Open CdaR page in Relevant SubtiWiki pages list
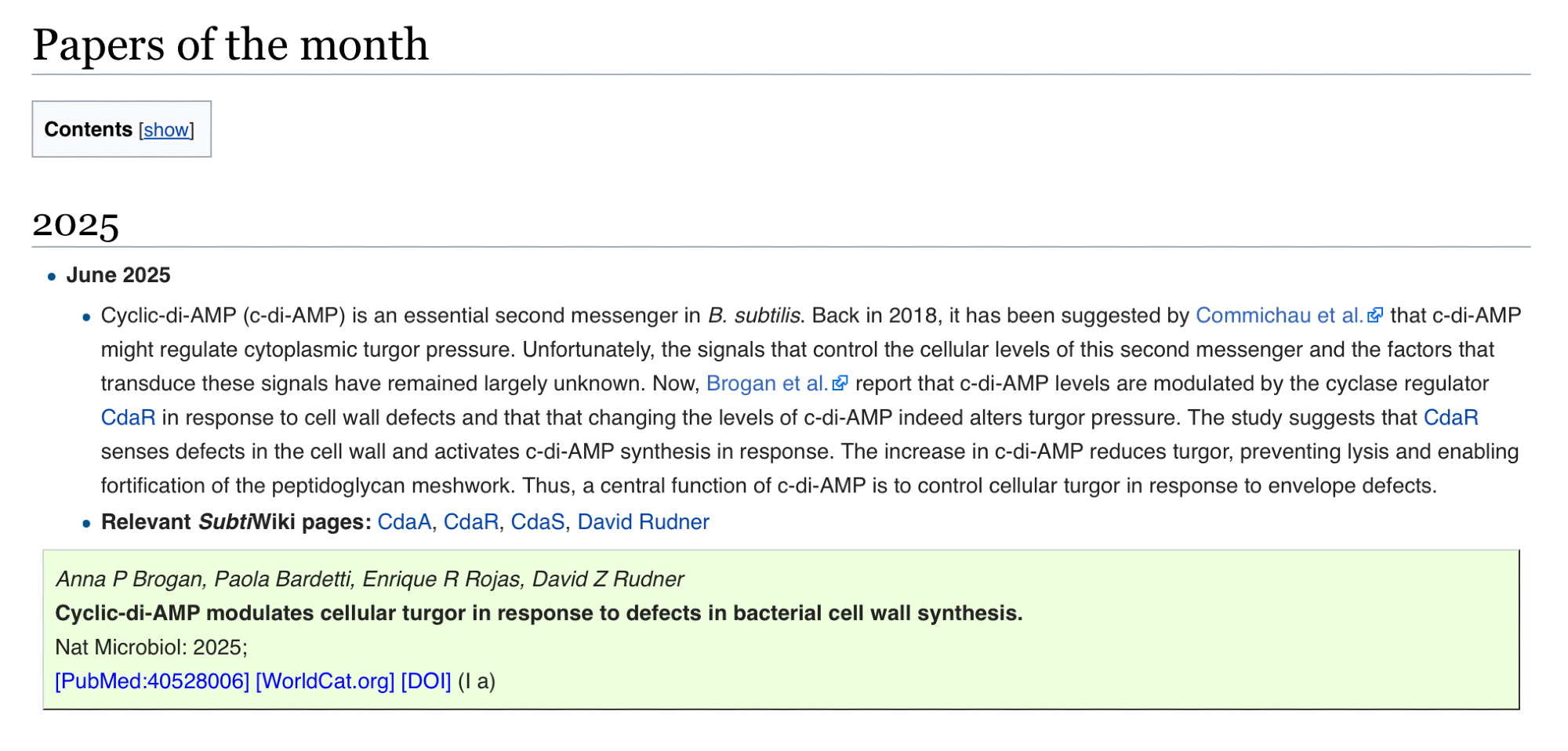1568x751 pixels. (470, 522)
